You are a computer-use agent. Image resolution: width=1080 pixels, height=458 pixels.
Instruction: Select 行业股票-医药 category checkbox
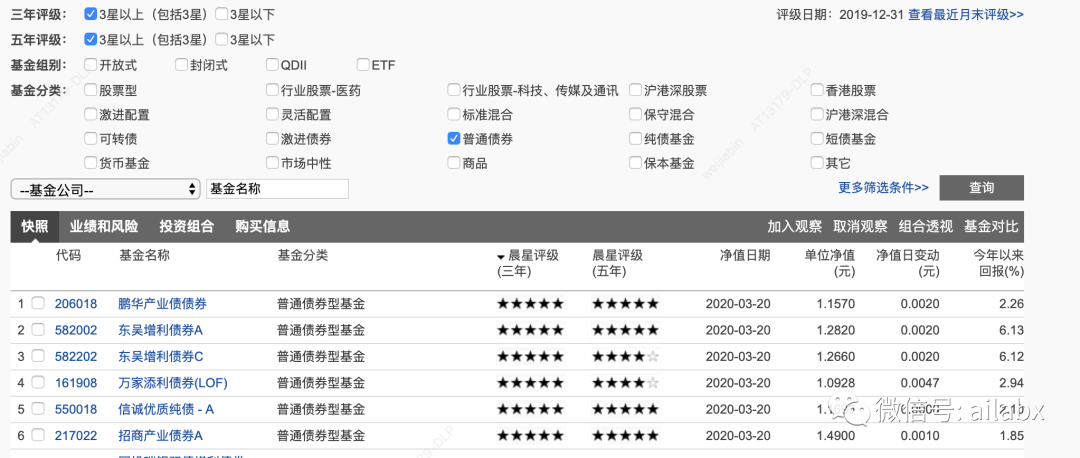click(272, 90)
